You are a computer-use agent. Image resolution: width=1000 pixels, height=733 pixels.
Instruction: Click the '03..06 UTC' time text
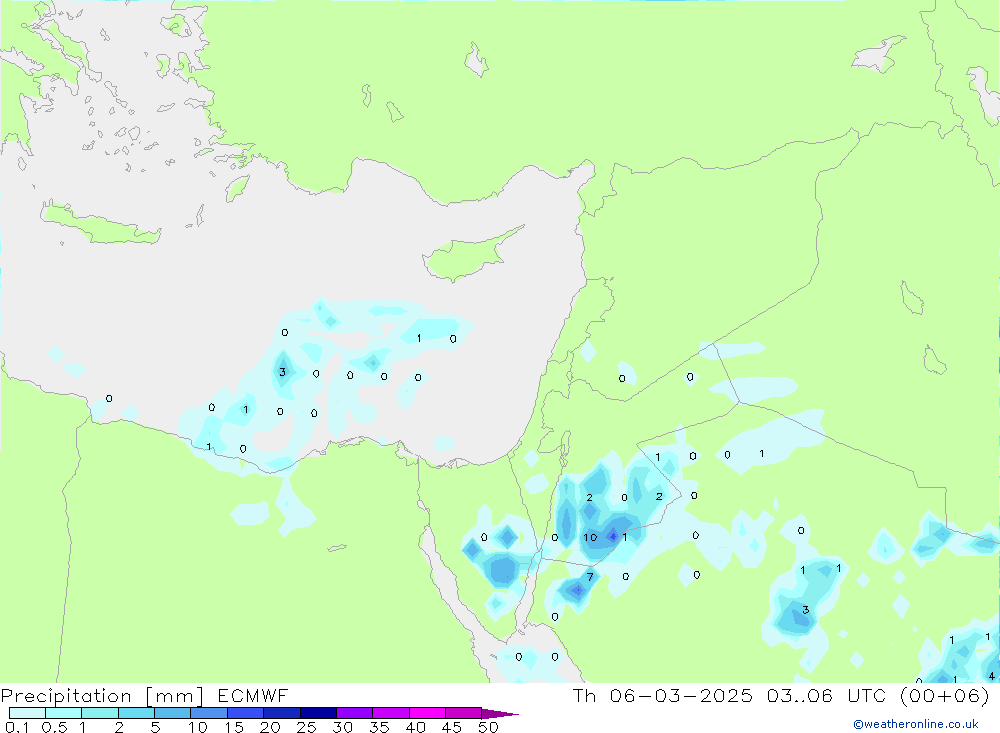[827, 695]
